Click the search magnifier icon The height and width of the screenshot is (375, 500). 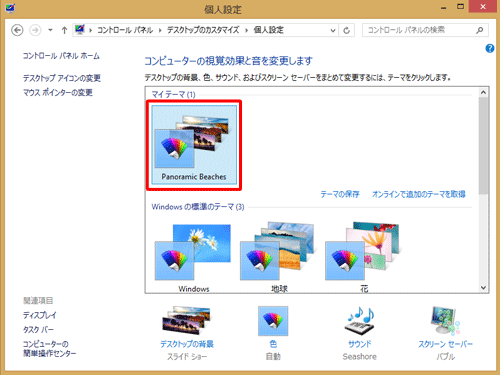(x=480, y=30)
